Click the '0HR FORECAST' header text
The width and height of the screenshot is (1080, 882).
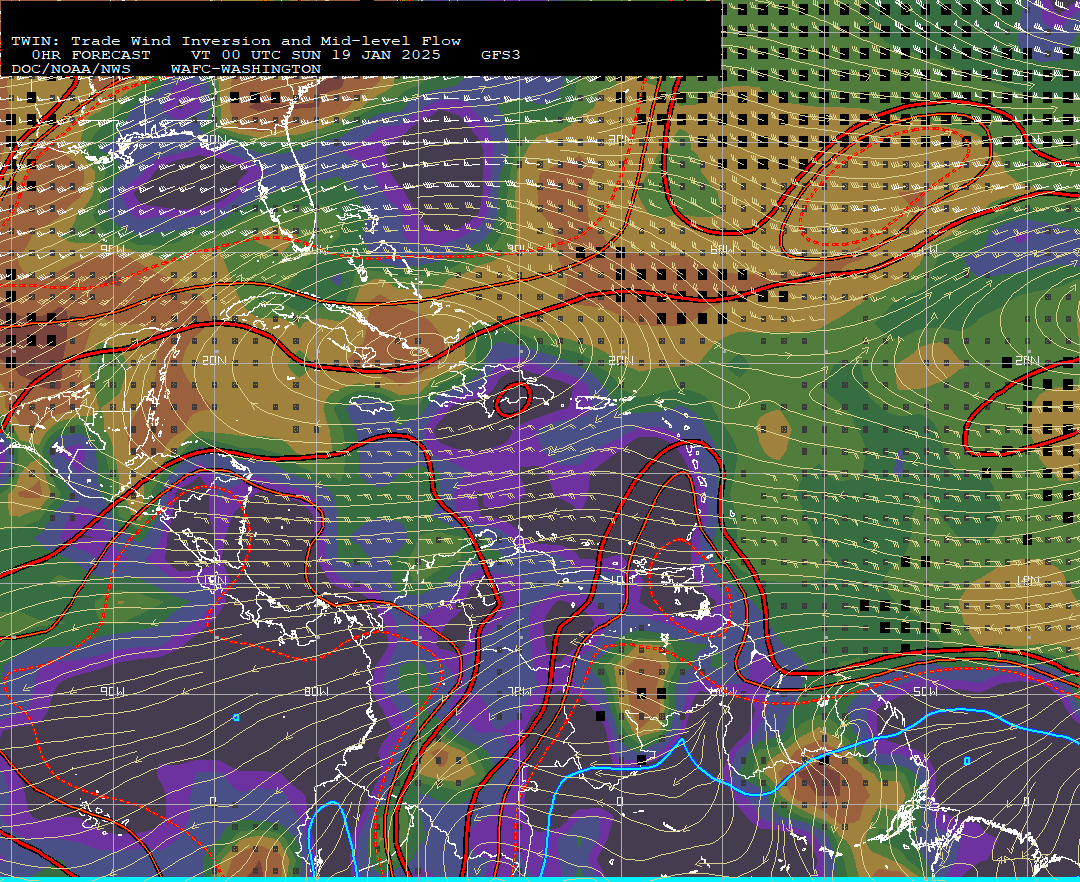[91, 55]
